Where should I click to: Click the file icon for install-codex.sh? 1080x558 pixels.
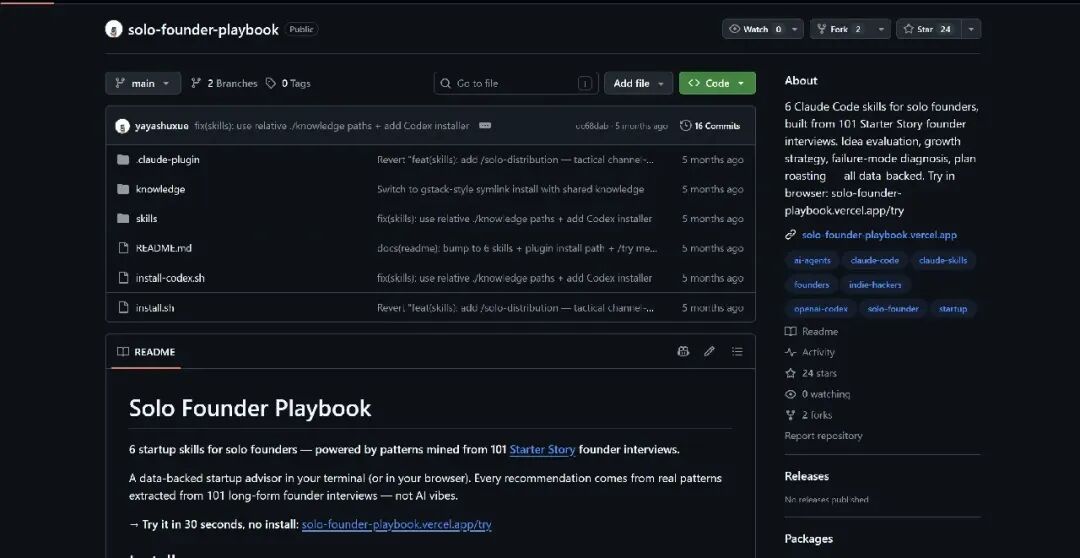[123, 278]
